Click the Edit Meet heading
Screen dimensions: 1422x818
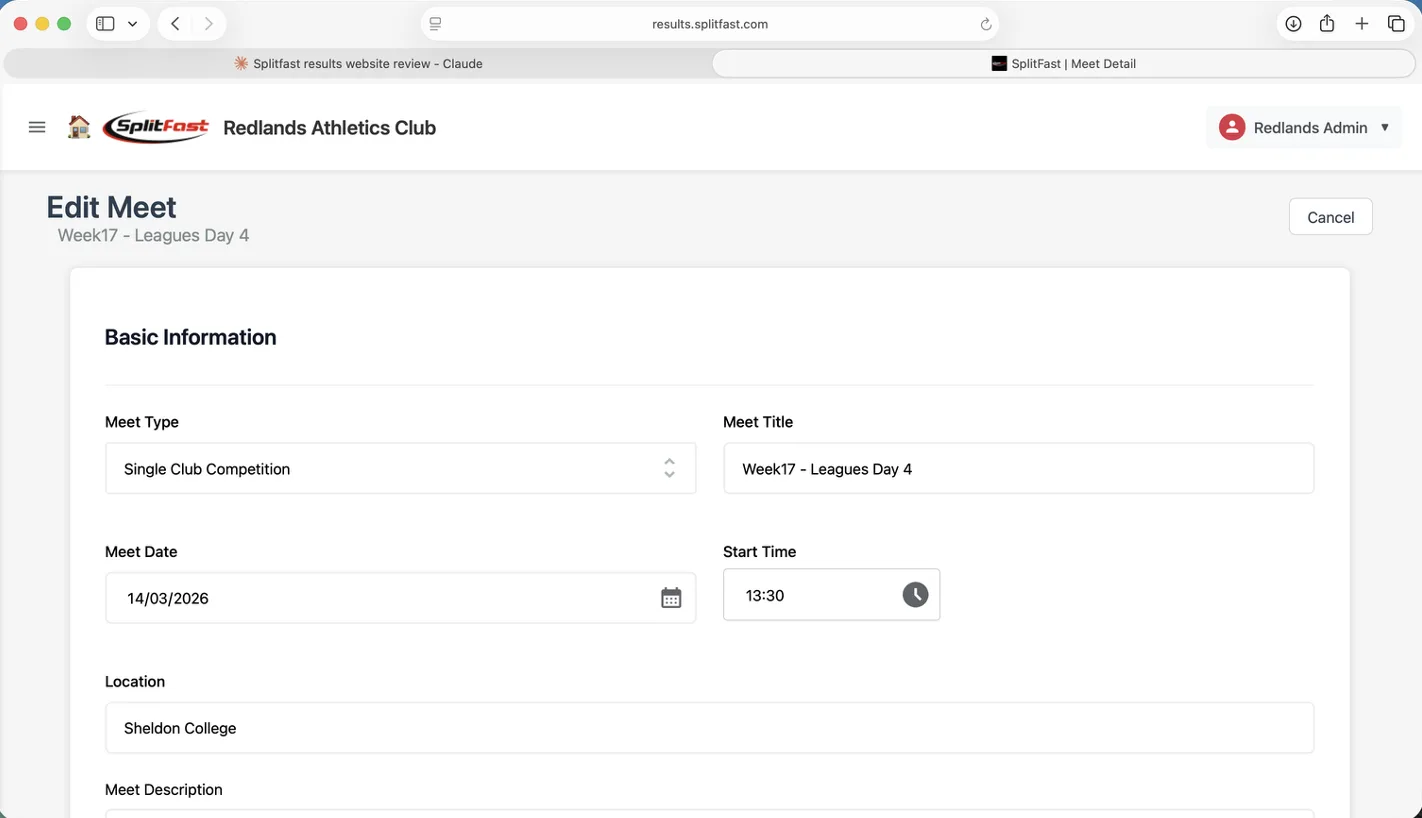(x=111, y=207)
